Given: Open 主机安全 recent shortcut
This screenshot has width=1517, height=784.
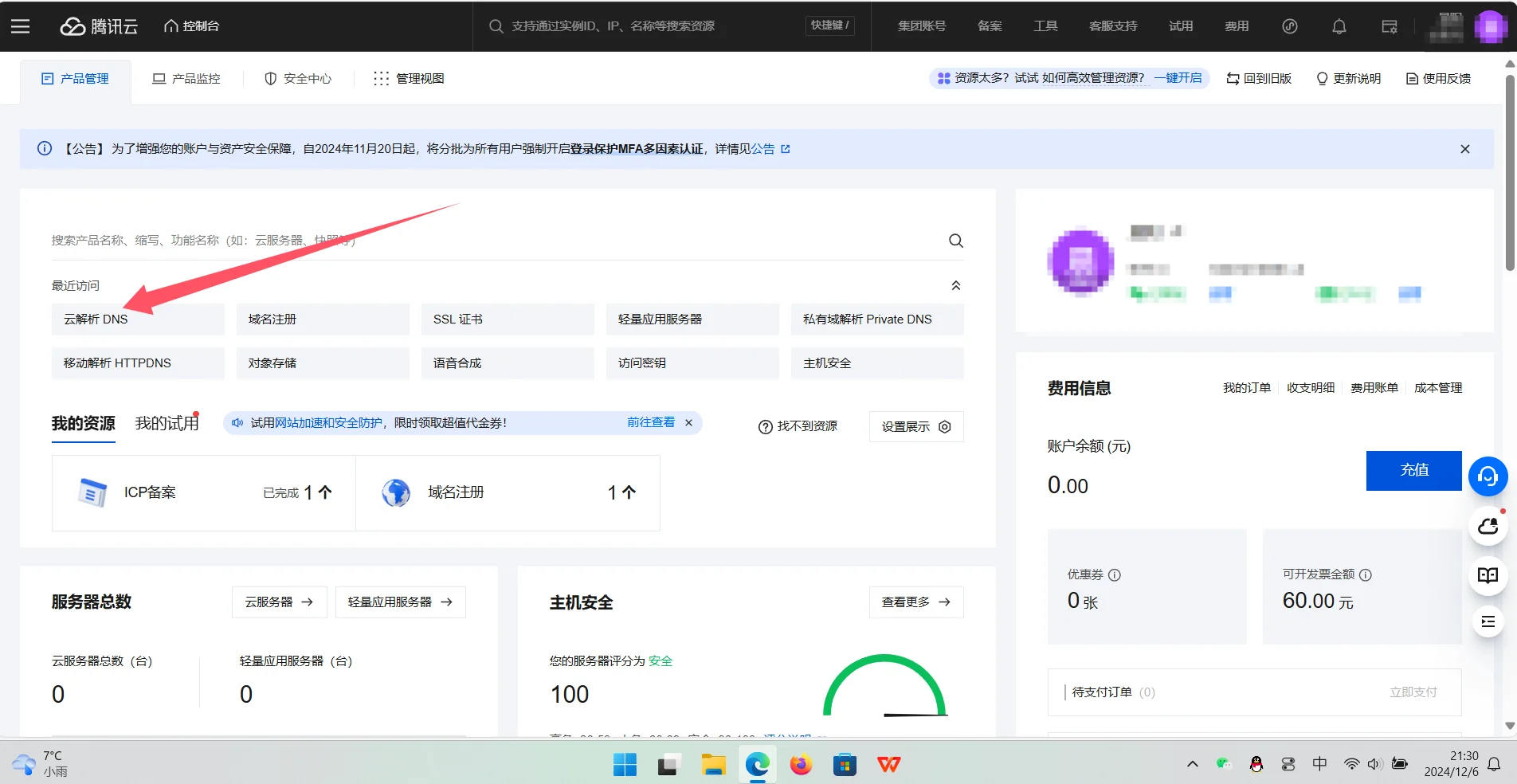Looking at the screenshot, I should point(877,363).
